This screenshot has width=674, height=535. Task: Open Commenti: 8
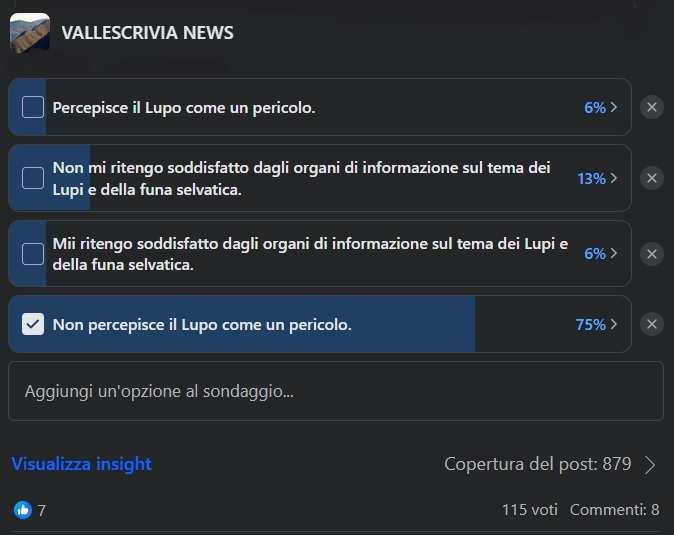(614, 510)
